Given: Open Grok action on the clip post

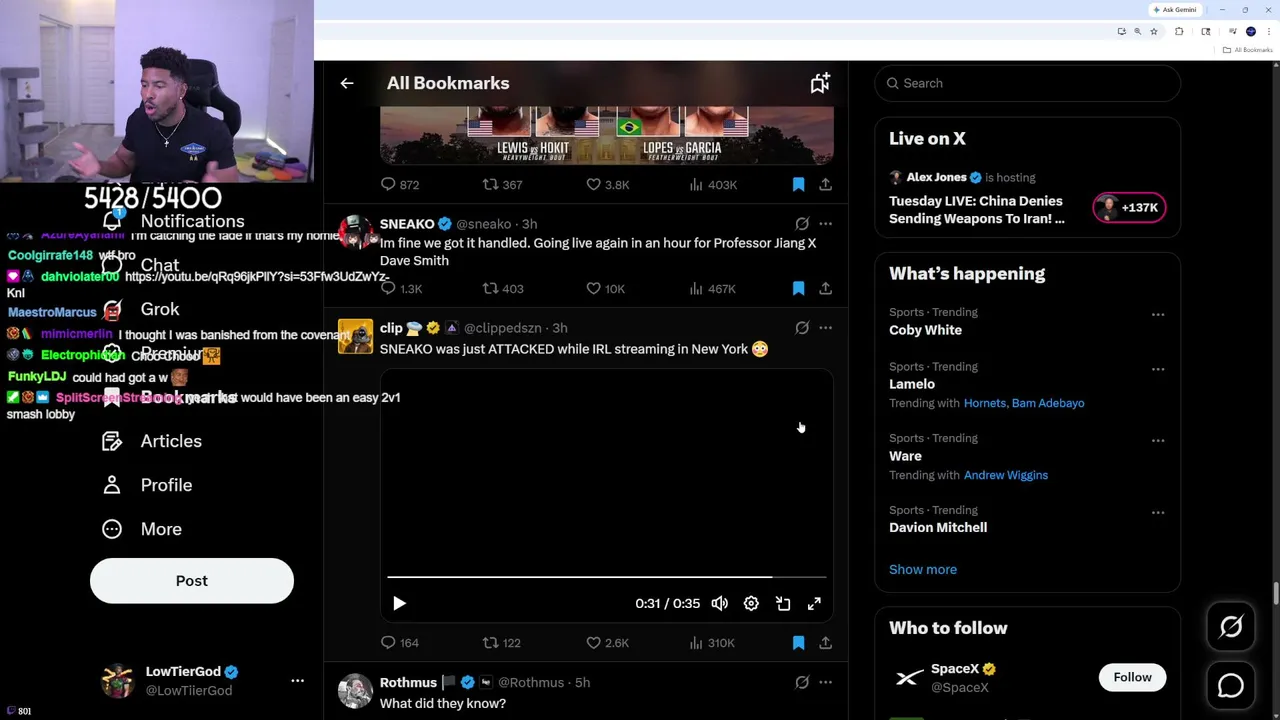Looking at the screenshot, I should (802, 328).
